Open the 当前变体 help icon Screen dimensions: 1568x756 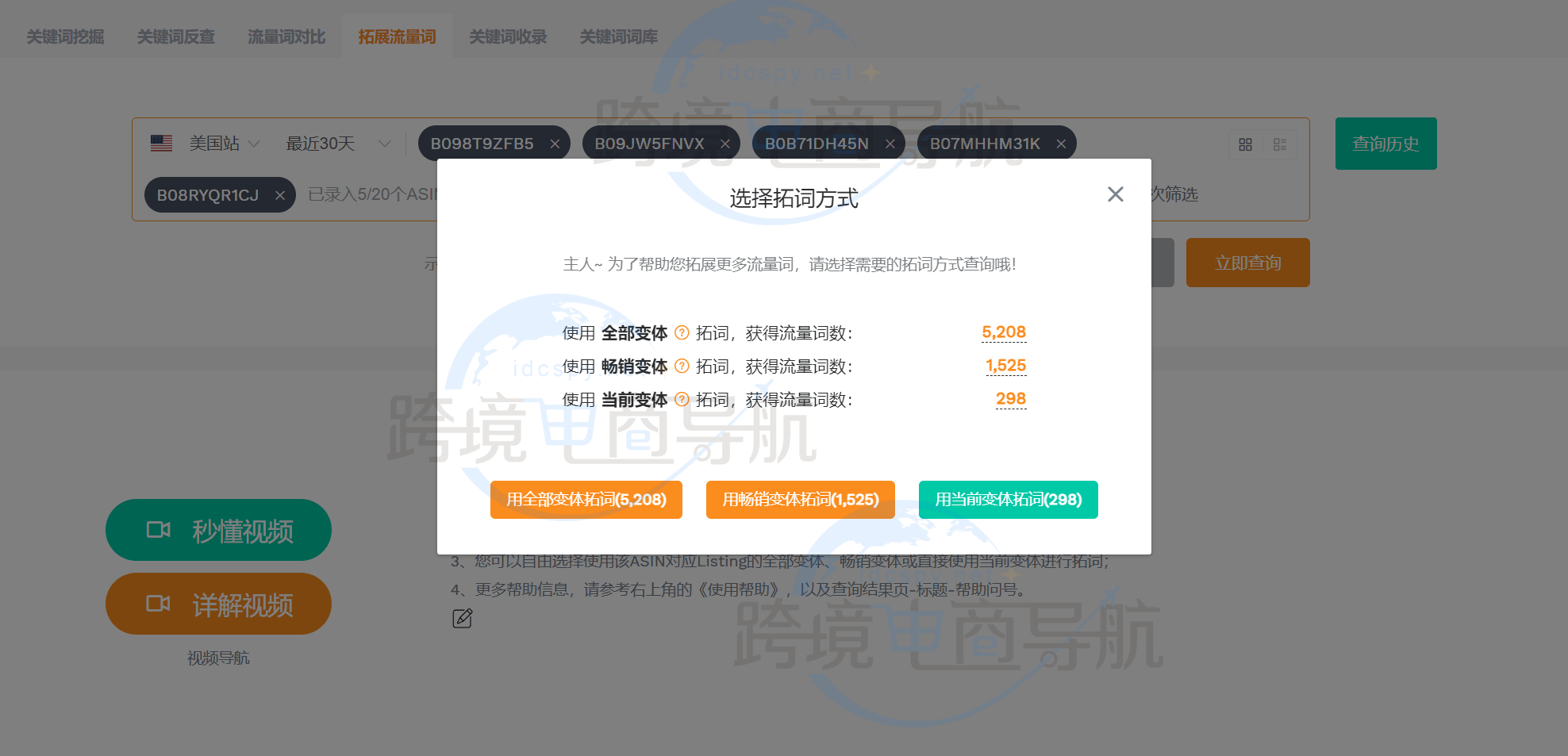click(x=682, y=400)
